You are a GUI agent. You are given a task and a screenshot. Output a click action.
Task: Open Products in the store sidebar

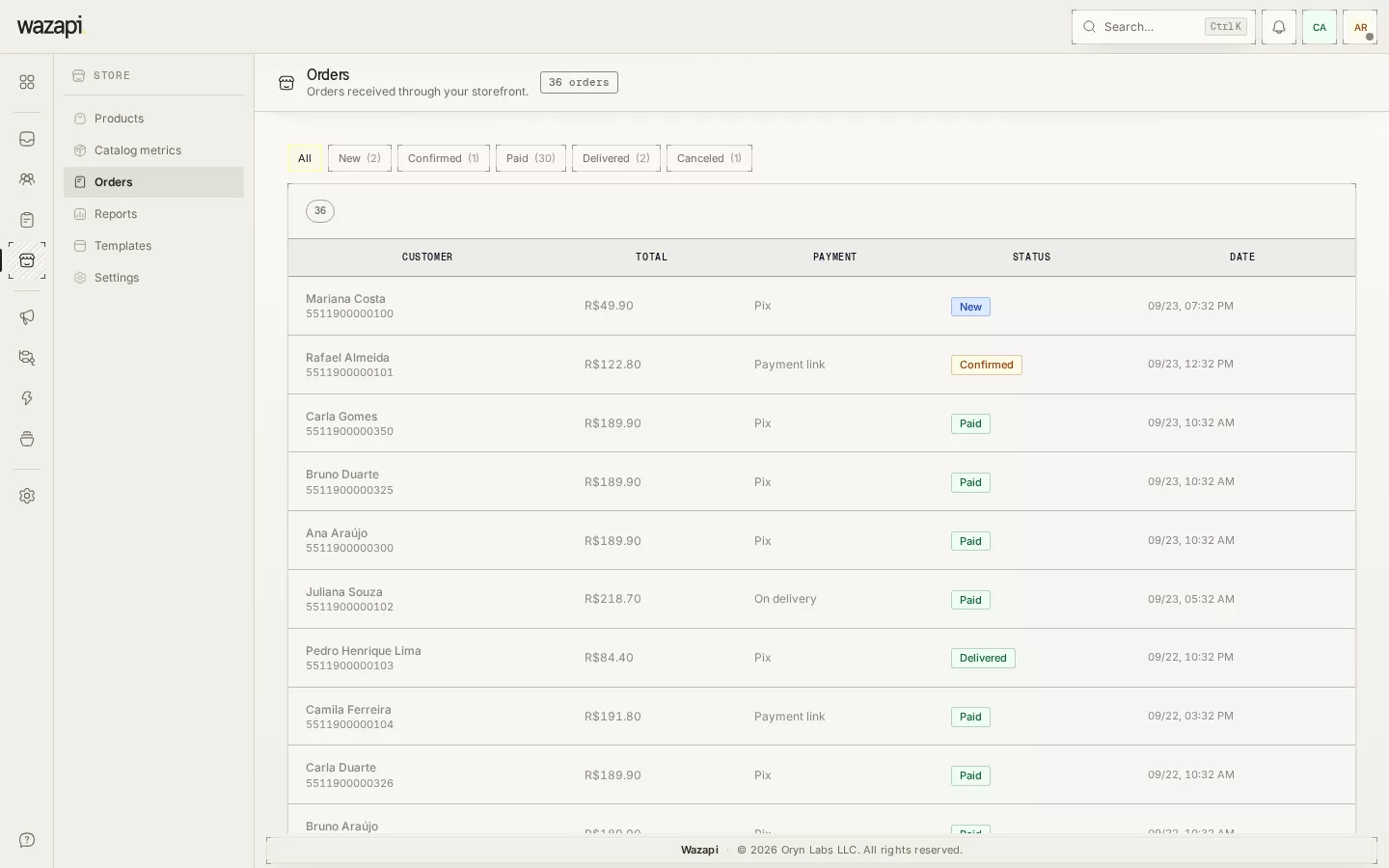tap(153, 119)
